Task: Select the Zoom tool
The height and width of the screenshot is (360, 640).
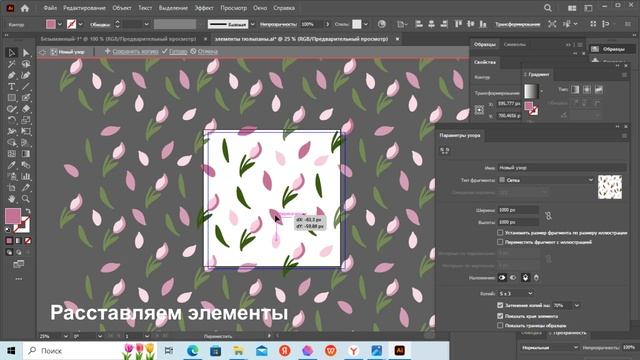Action: pyautogui.click(x=26, y=199)
